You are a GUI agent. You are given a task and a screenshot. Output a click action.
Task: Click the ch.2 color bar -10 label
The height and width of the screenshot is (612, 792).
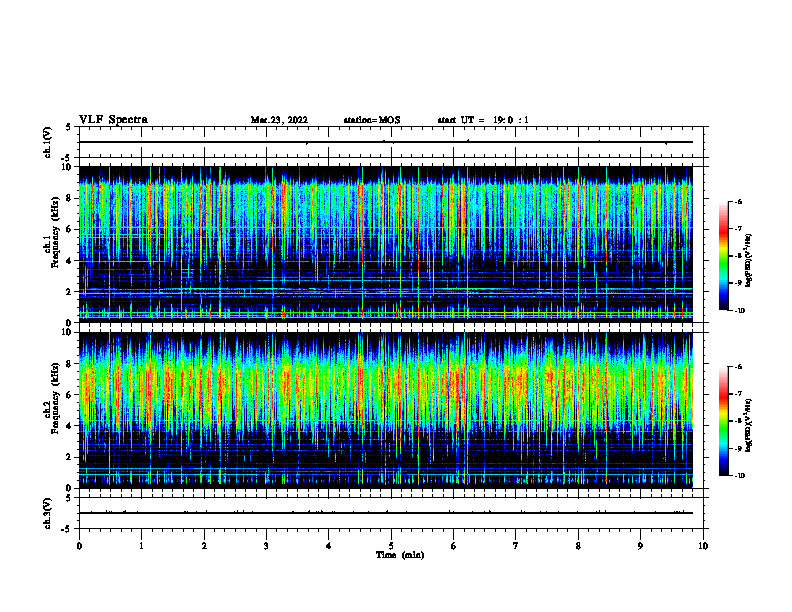[x=739, y=476]
